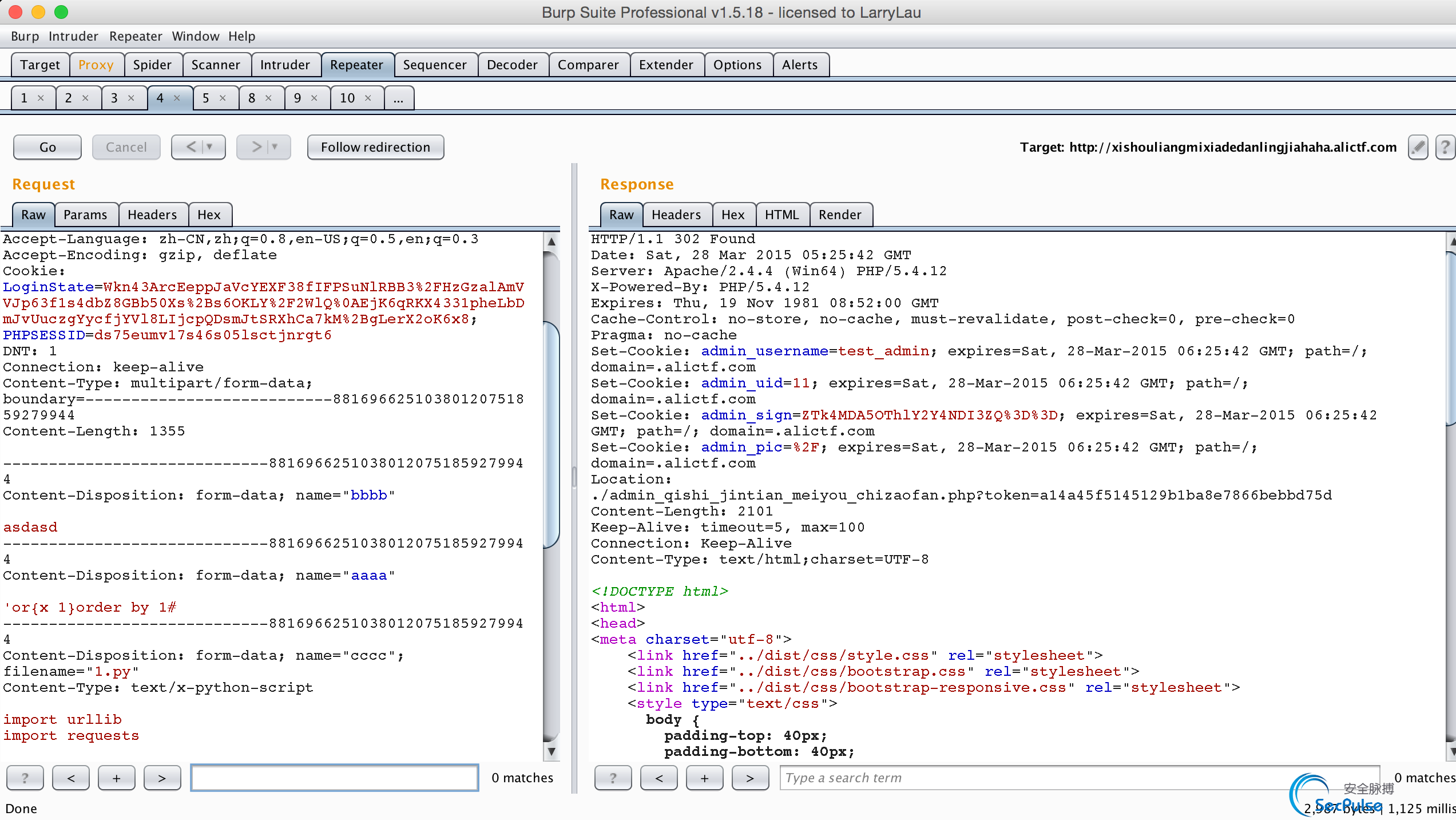Image resolution: width=1456 pixels, height=820 pixels.
Task: Open the history forward dropdown arrow
Action: click(x=275, y=147)
